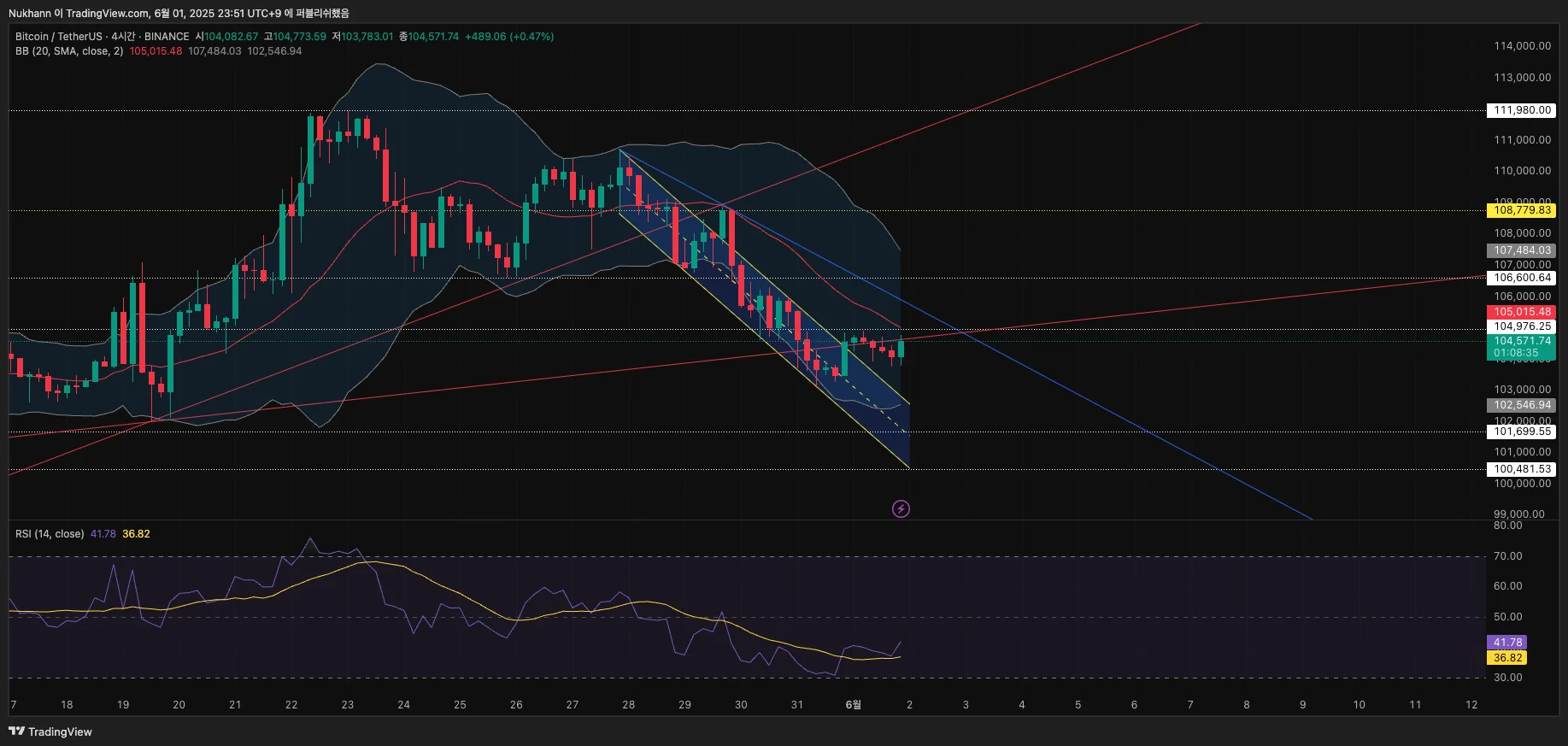Click the yellow RSI average 36.82 label
This screenshot has width=1568, height=746.
click(x=1507, y=658)
